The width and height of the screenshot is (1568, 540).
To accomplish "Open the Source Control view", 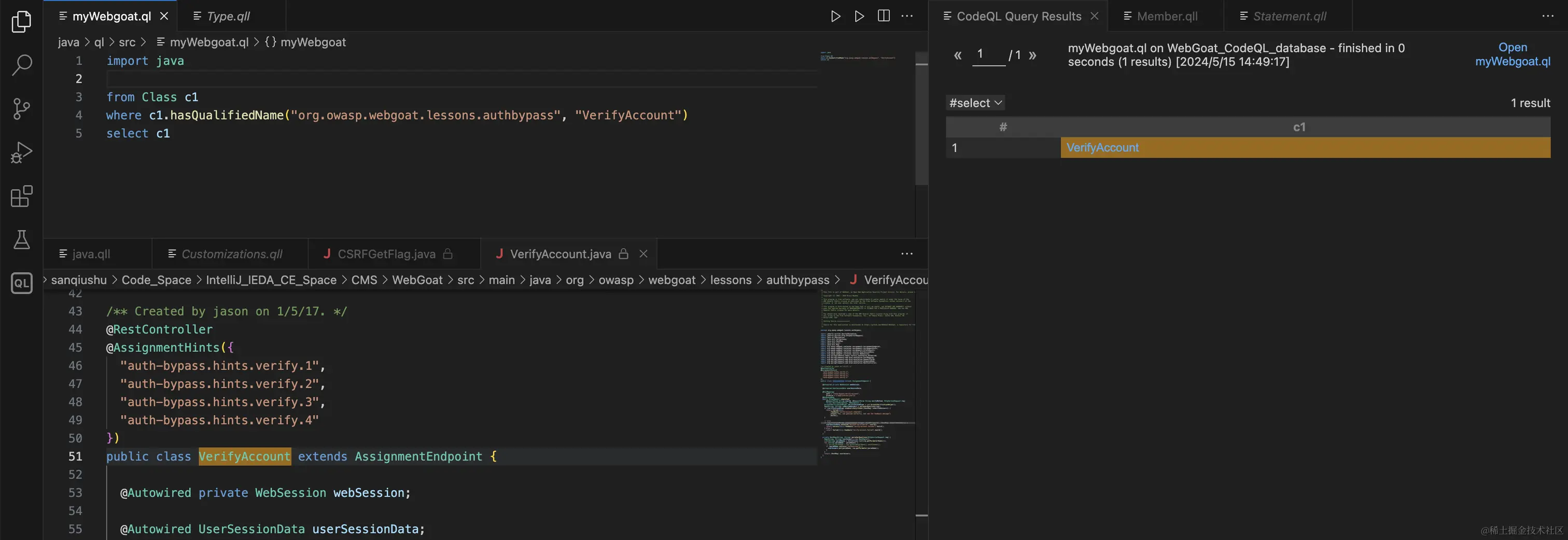I will coord(21,109).
